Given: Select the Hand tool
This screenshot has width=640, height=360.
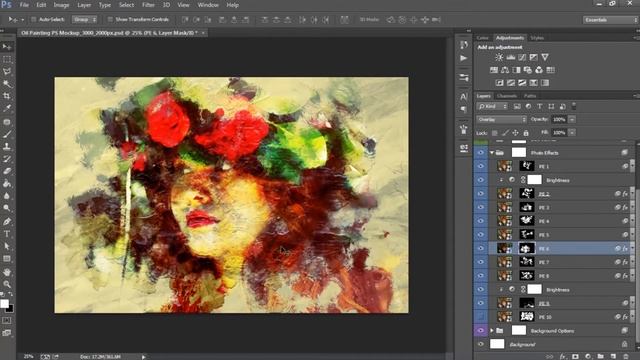Looking at the screenshot, I should tap(7, 272).
